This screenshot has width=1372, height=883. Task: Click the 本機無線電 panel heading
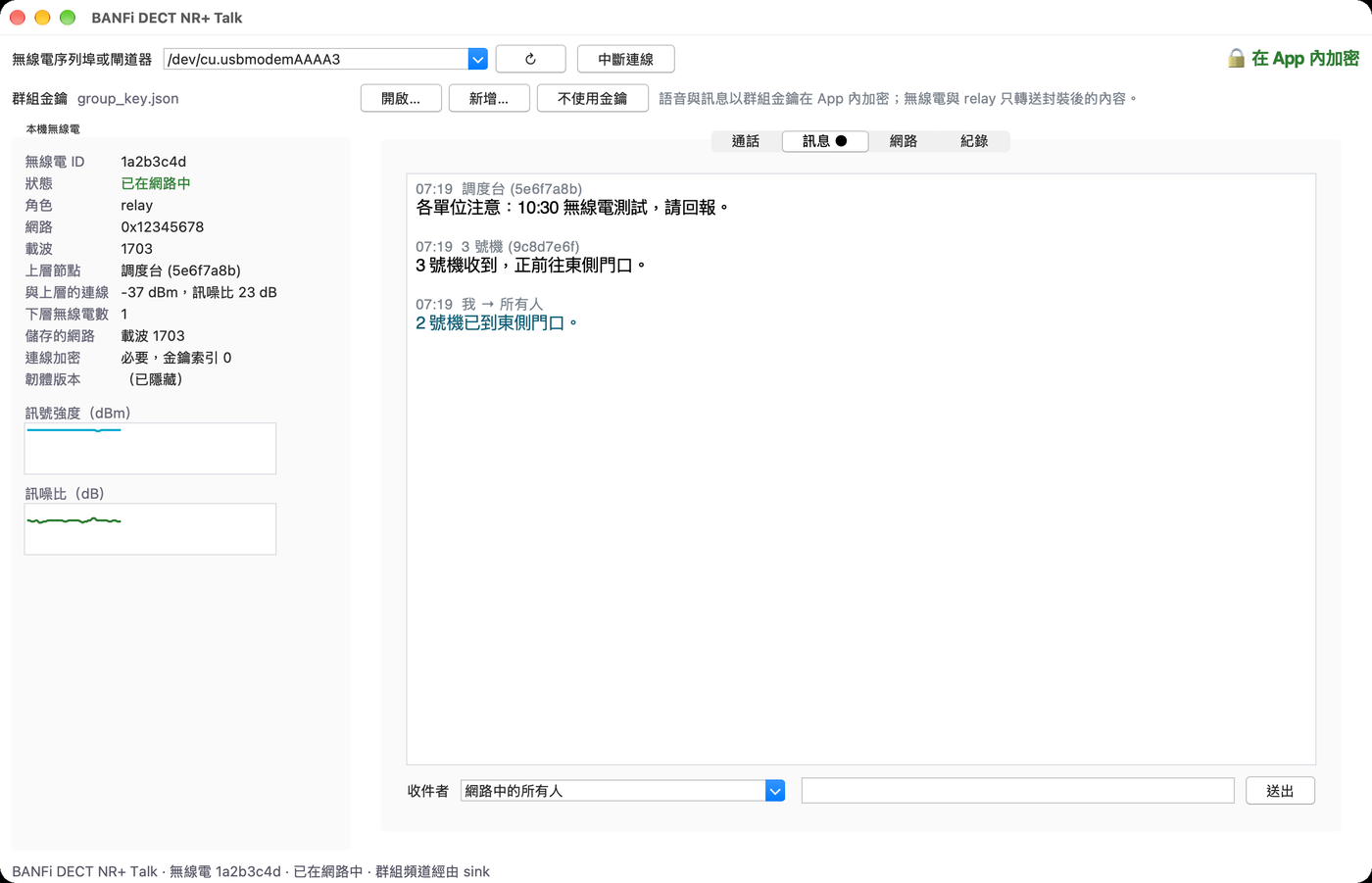click(53, 129)
